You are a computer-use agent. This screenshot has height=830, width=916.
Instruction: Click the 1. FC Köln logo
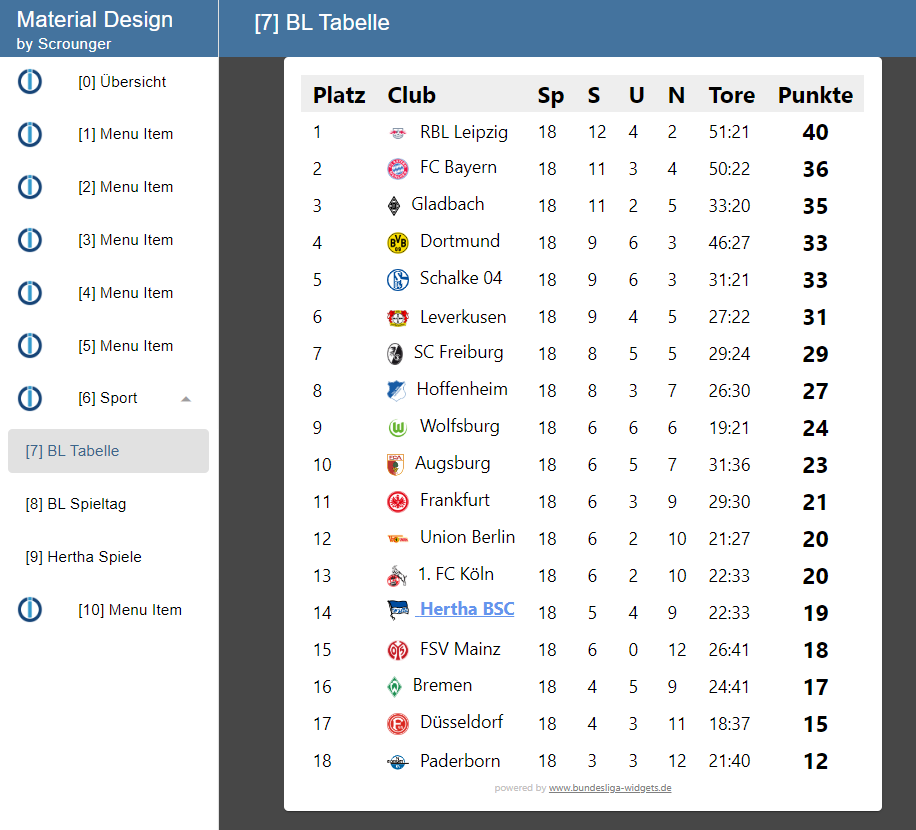coord(397,576)
